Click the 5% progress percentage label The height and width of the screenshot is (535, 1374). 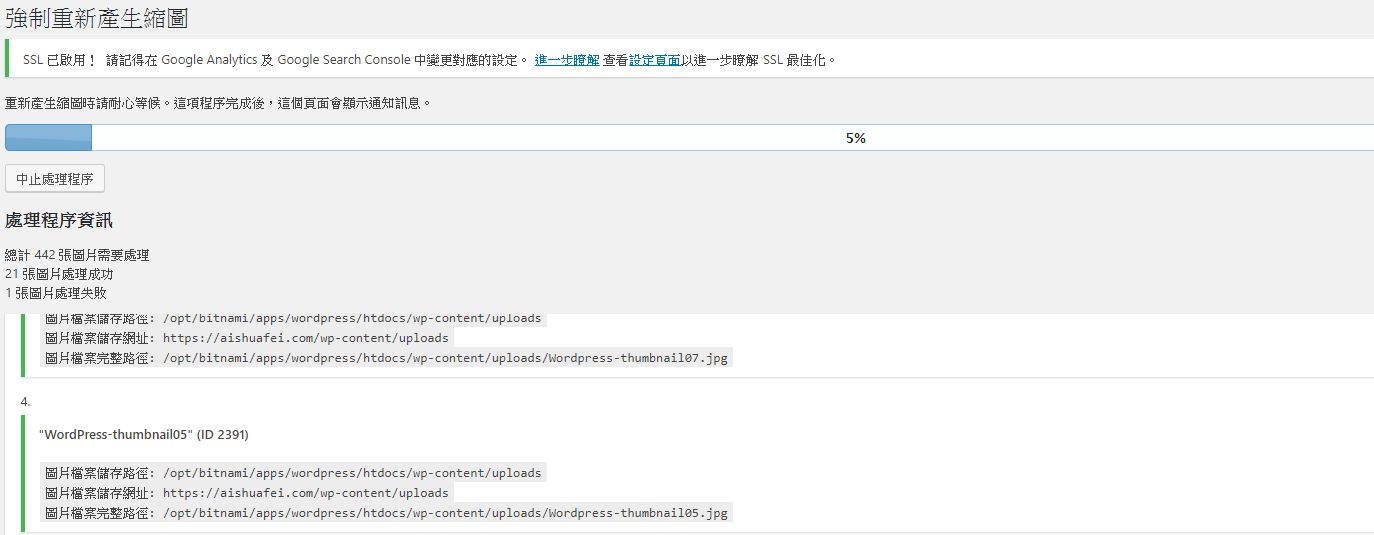[855, 138]
